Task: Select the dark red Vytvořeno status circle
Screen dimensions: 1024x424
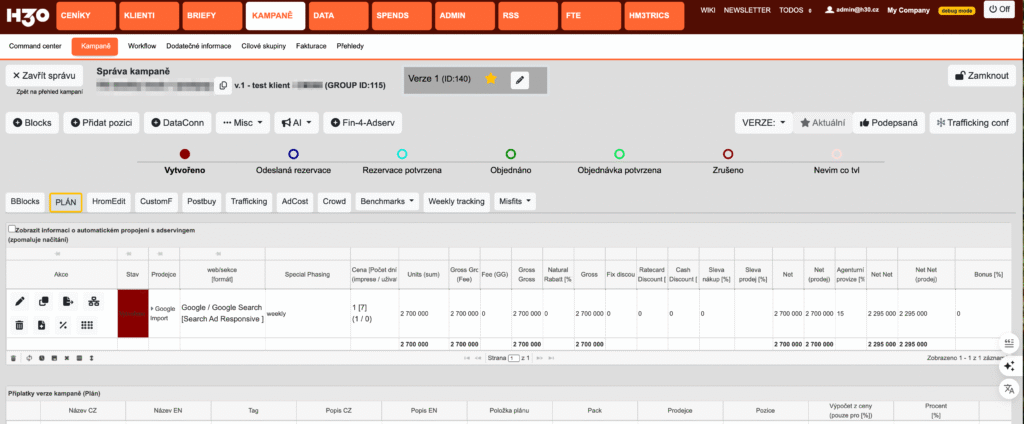Action: pyautogui.click(x=184, y=154)
